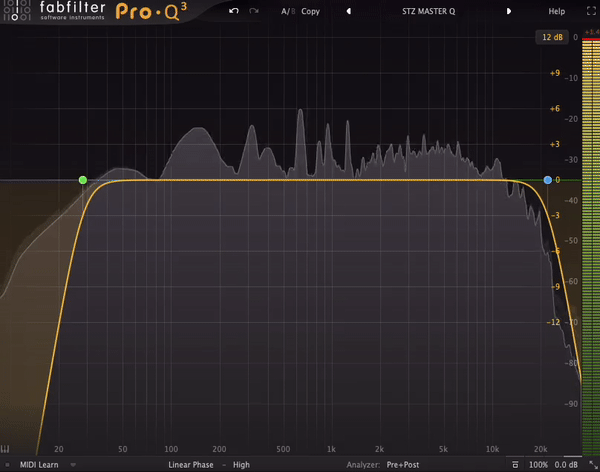Click the Redo arrow icon
600x472 pixels.
tap(254, 11)
